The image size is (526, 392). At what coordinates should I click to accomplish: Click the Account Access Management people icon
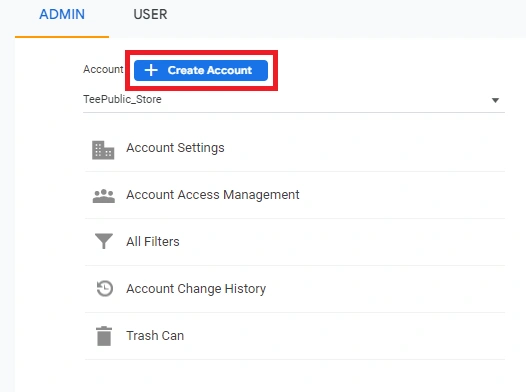click(x=104, y=196)
